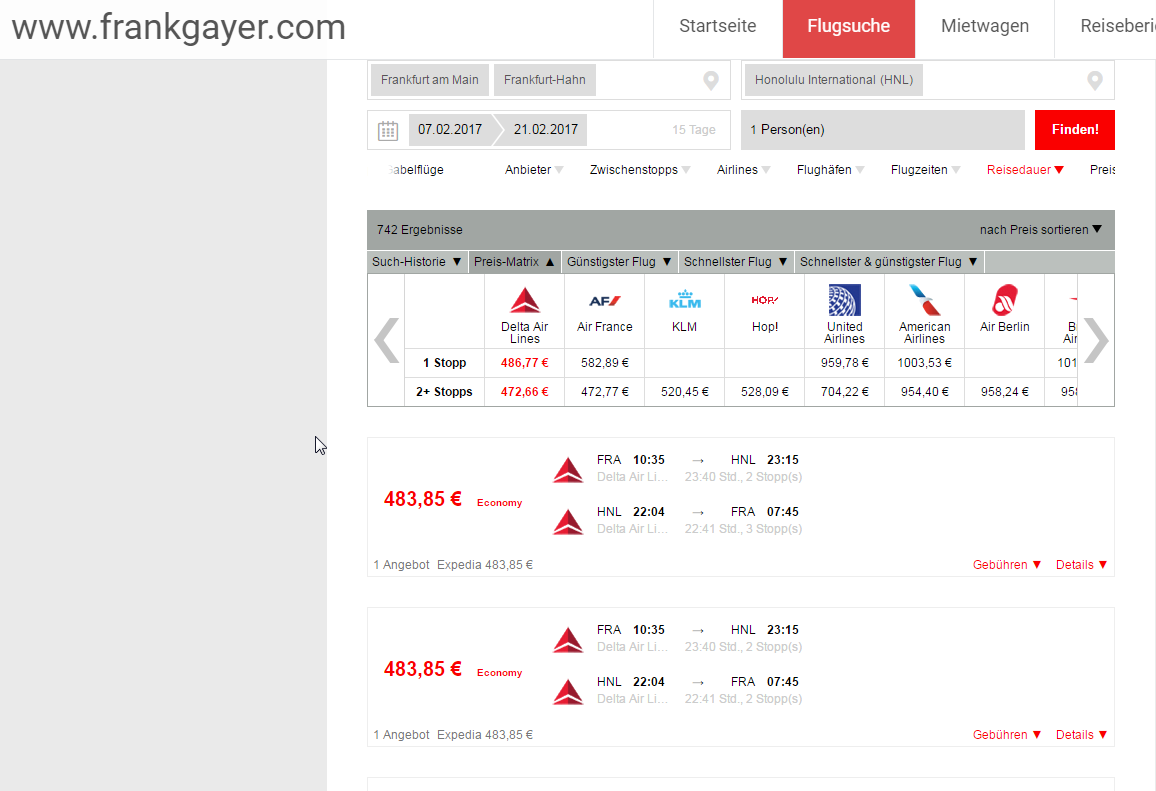
Task: Select the American Airlines logo
Action: [x=925, y=300]
